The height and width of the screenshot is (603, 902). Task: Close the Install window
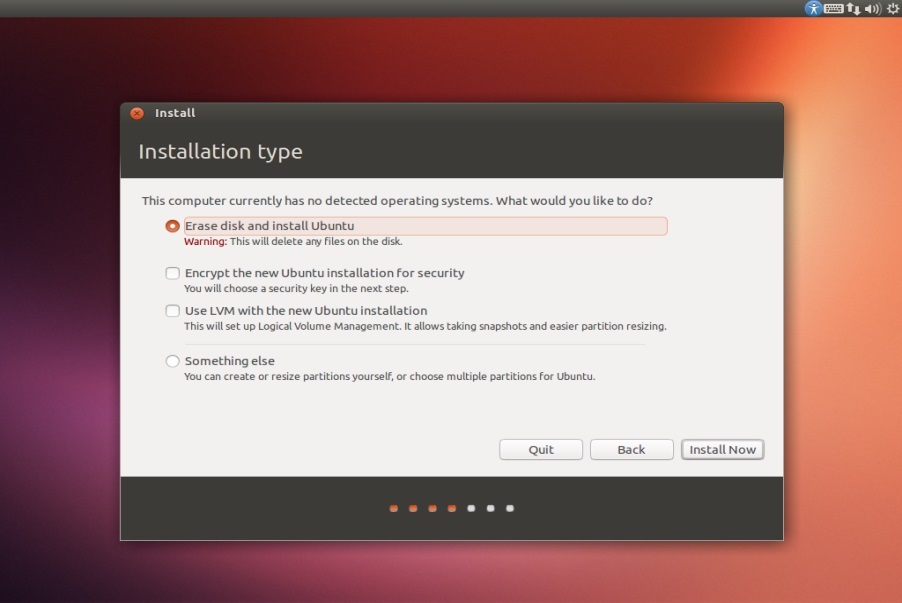pos(137,113)
